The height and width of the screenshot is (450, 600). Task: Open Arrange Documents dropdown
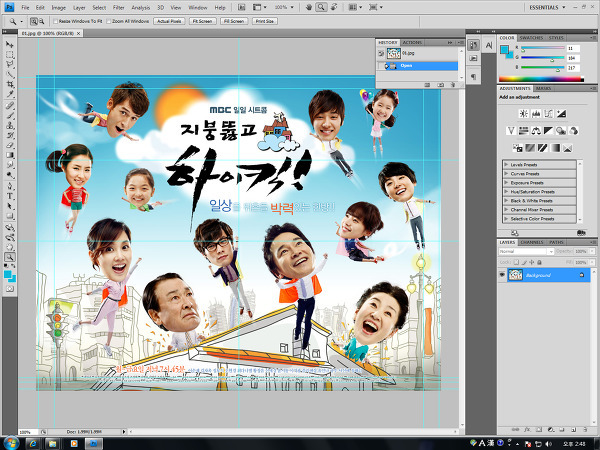(355, 7)
